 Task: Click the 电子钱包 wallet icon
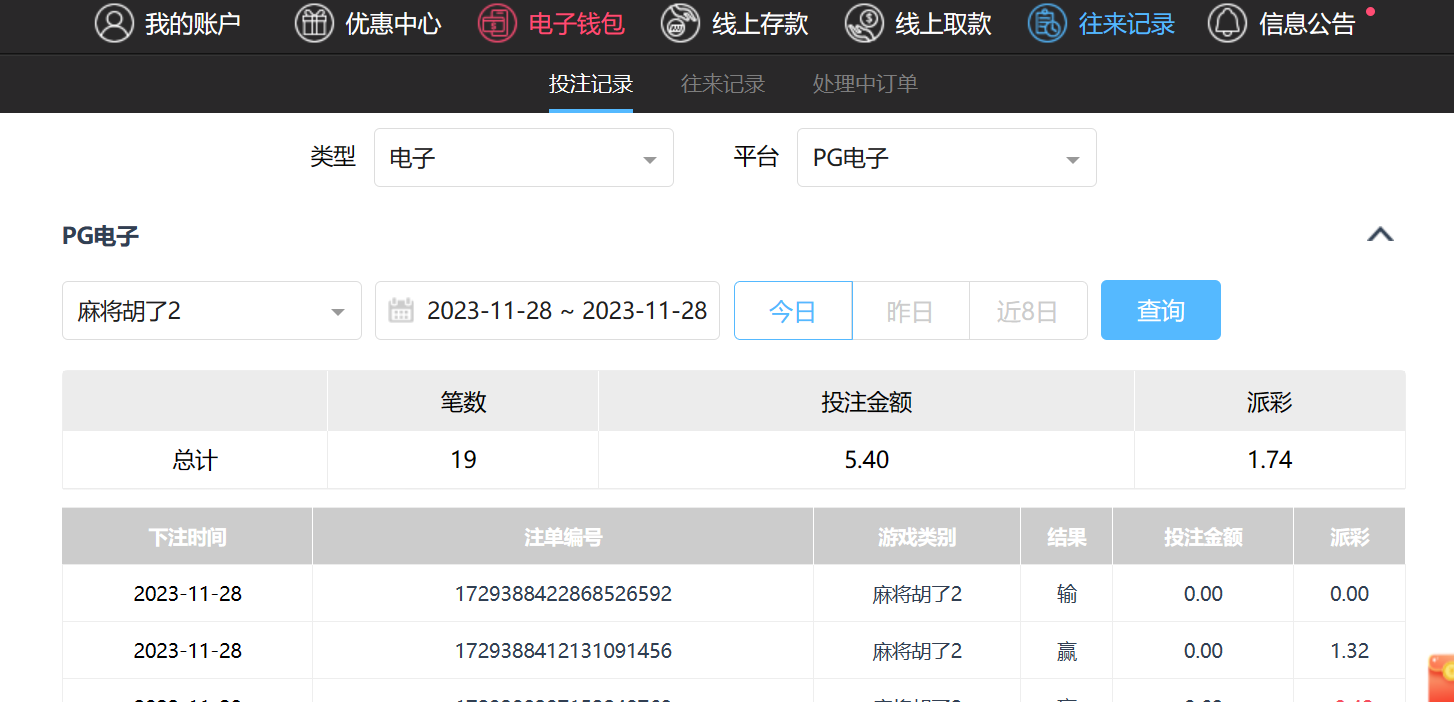pyautogui.click(x=497, y=23)
